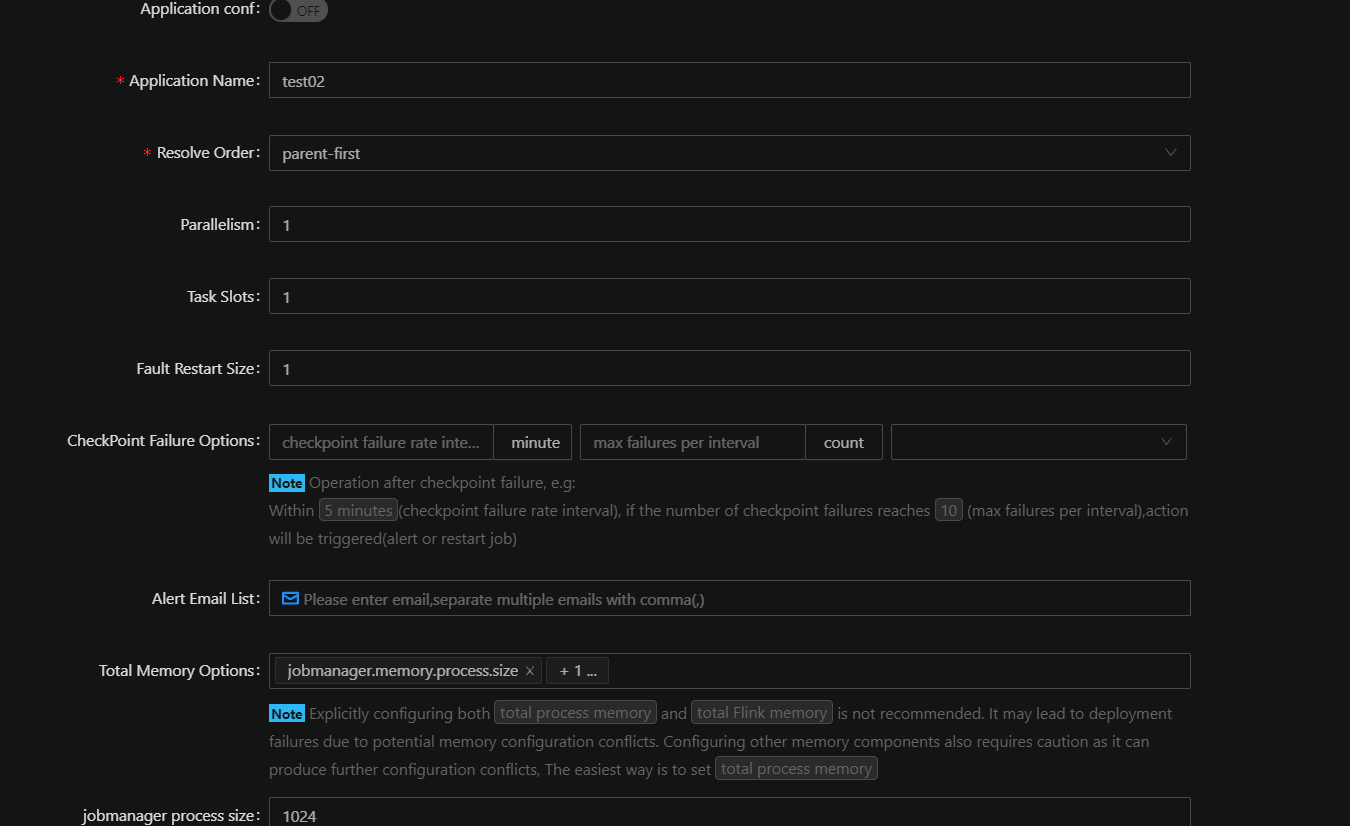
Task: Remove the jobmanager.memory.process.size tag
Action: [530, 670]
